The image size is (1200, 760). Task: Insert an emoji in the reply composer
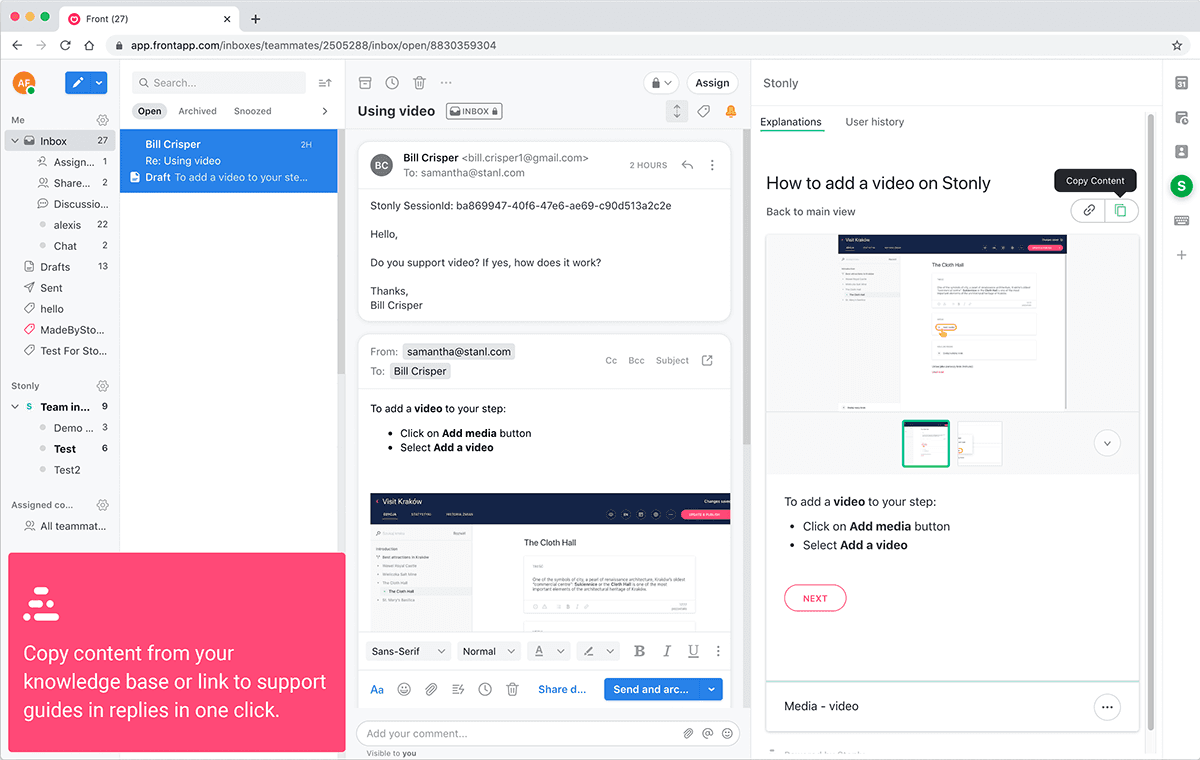click(404, 689)
